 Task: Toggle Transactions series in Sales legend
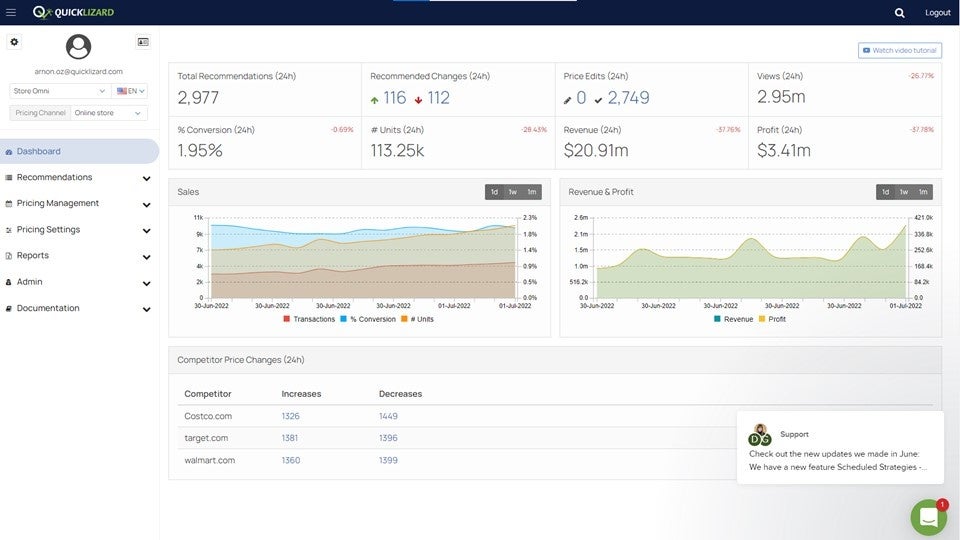point(309,319)
